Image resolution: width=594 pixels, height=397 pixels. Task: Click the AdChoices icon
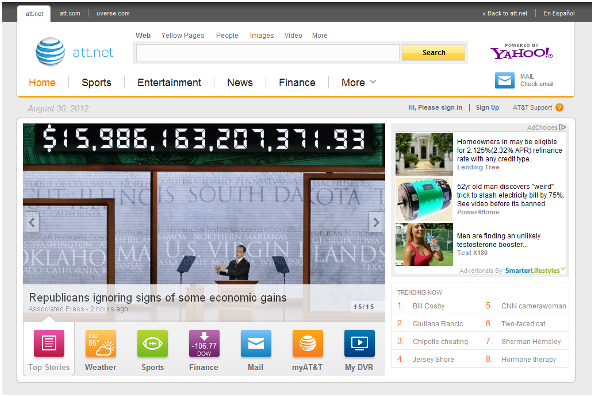tap(562, 127)
